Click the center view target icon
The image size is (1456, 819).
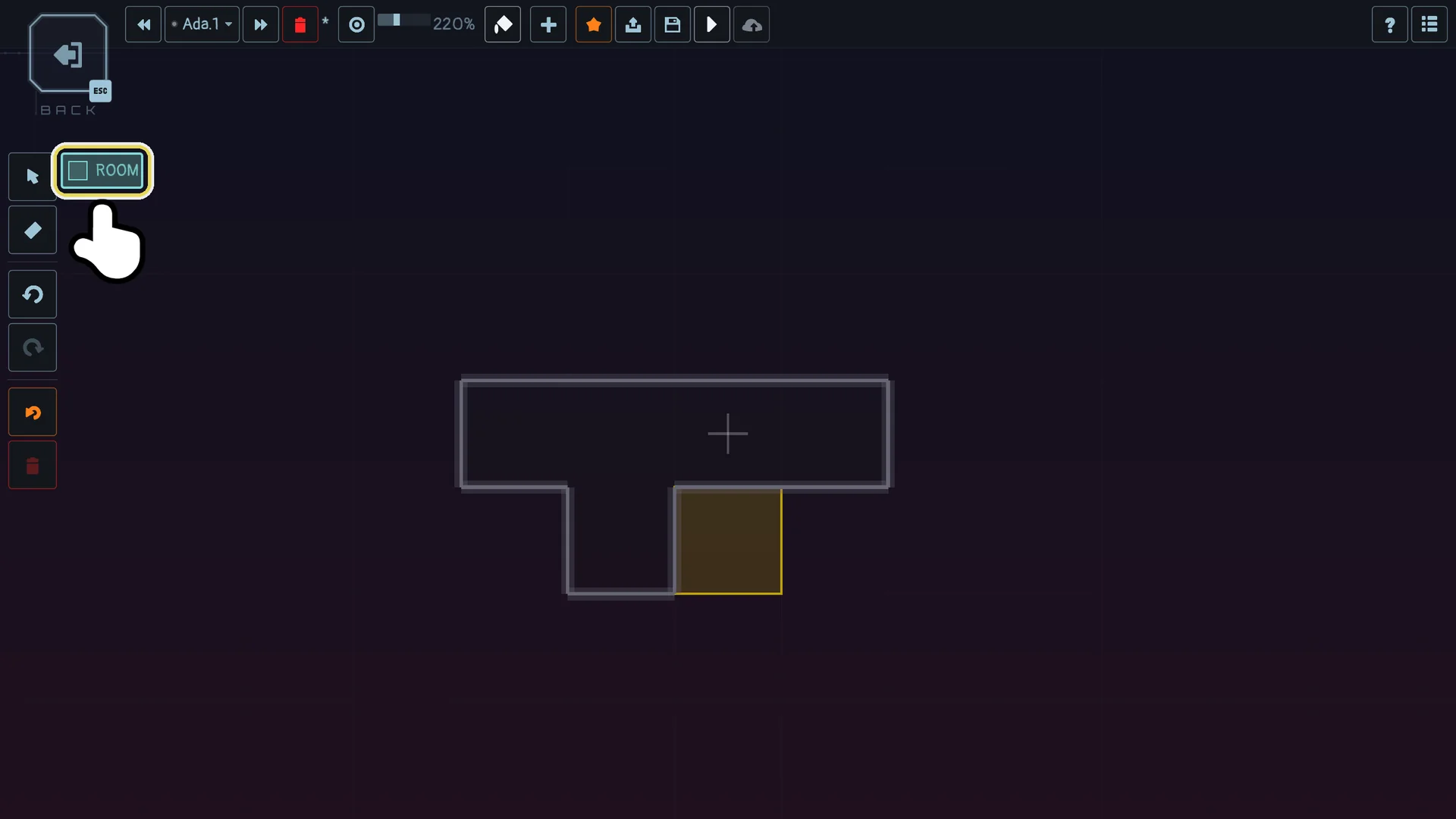pyautogui.click(x=356, y=24)
